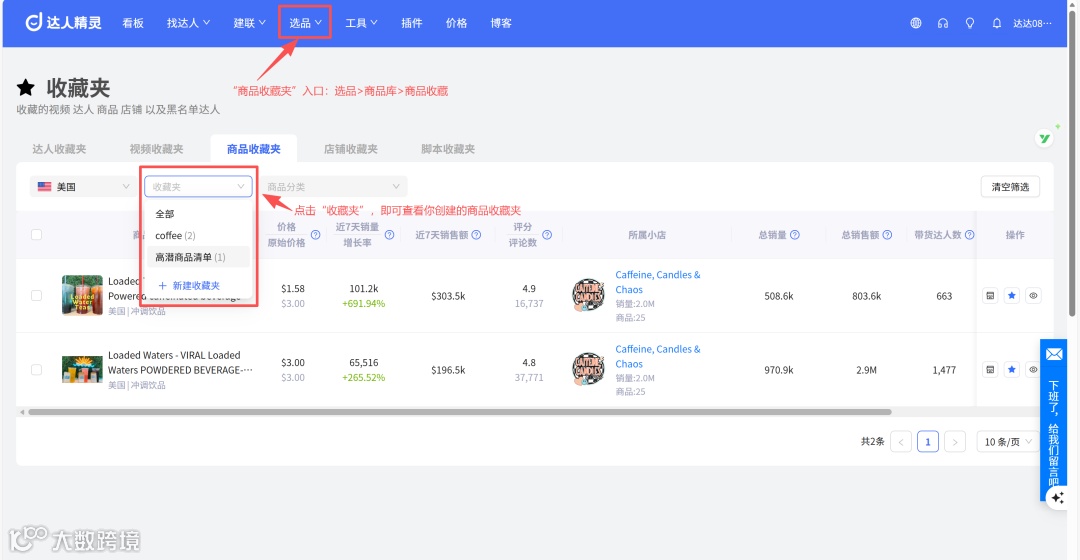Open Caffeine, Candles & Chaos link, 970.9k row

658,356
